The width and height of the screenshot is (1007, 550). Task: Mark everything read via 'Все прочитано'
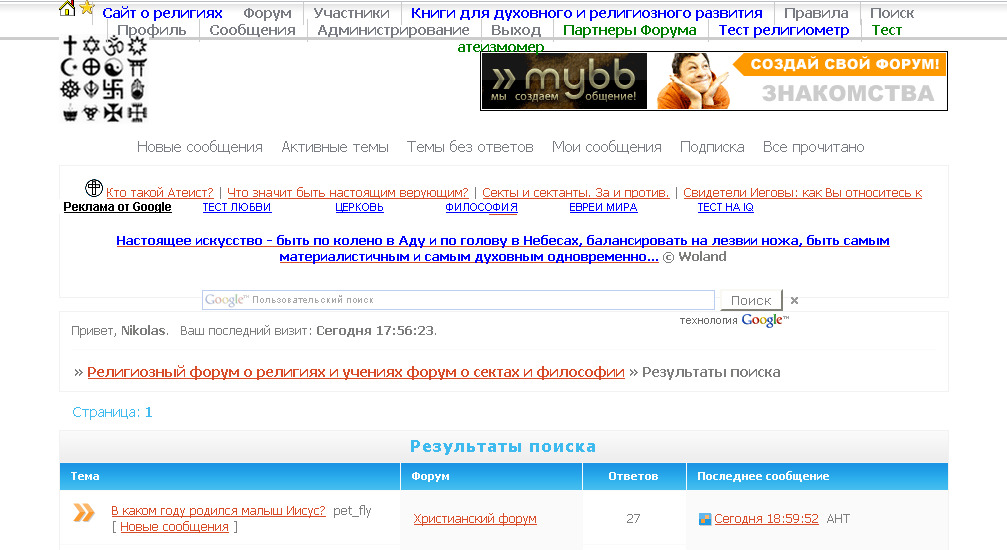click(x=814, y=147)
